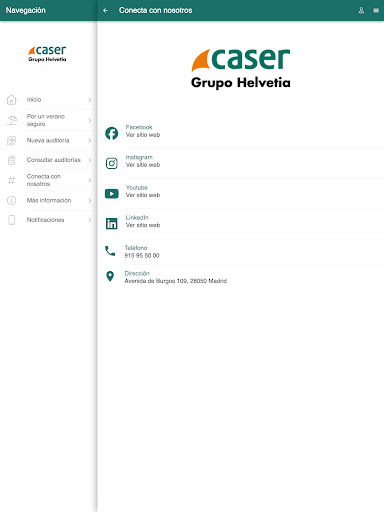Open the top-right header menu icon
The height and width of the screenshot is (512, 384).
point(376,10)
